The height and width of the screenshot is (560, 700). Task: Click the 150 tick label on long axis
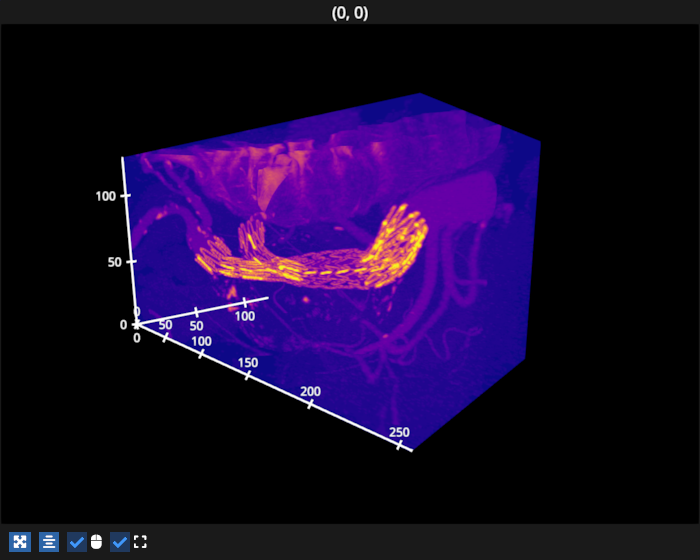[x=247, y=362]
